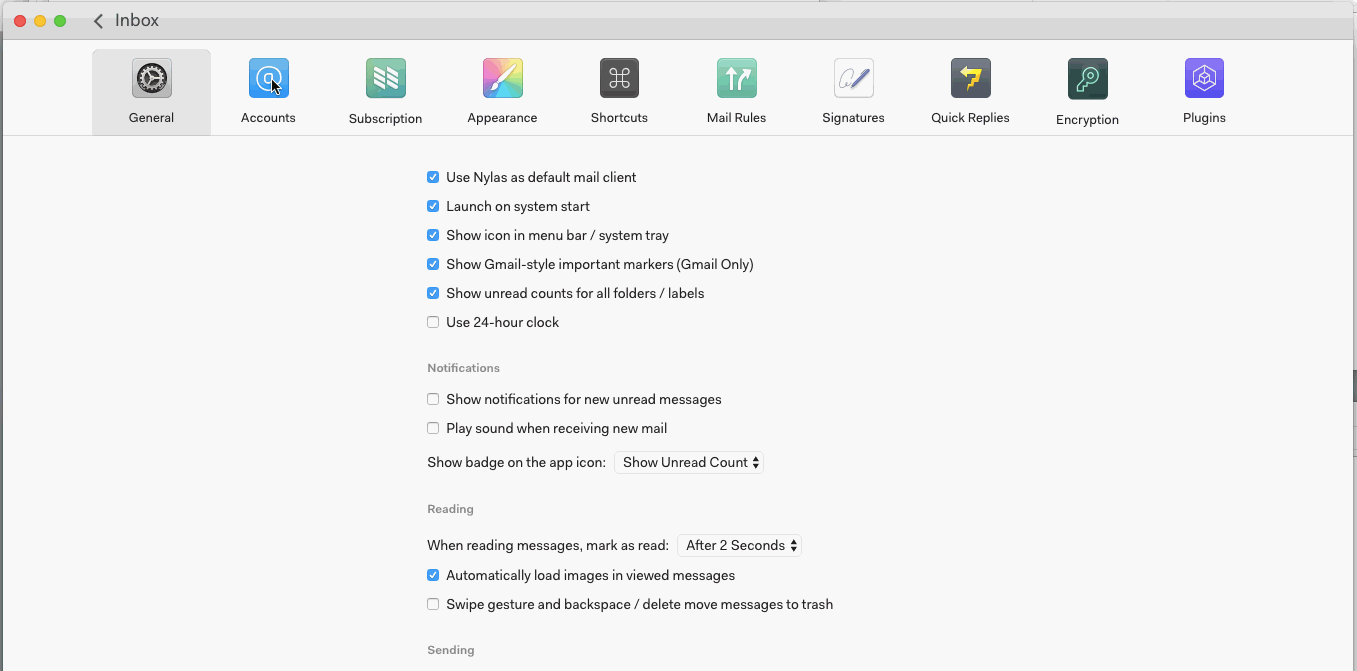
Task: Select the Subscription icon
Action: (385, 79)
